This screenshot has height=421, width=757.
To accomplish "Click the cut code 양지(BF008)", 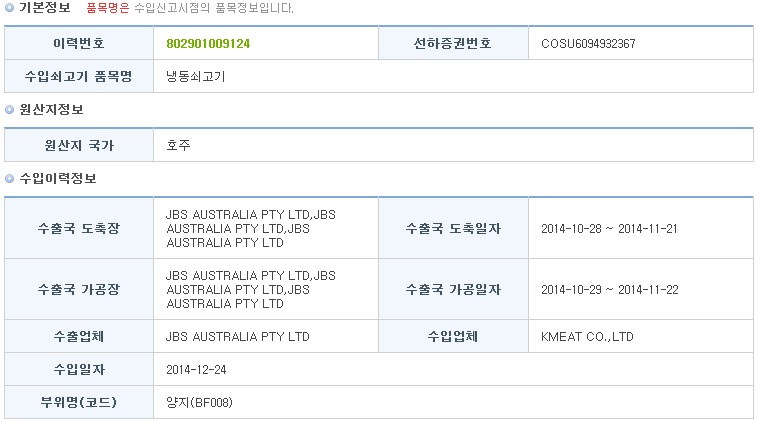I will [x=199, y=402].
